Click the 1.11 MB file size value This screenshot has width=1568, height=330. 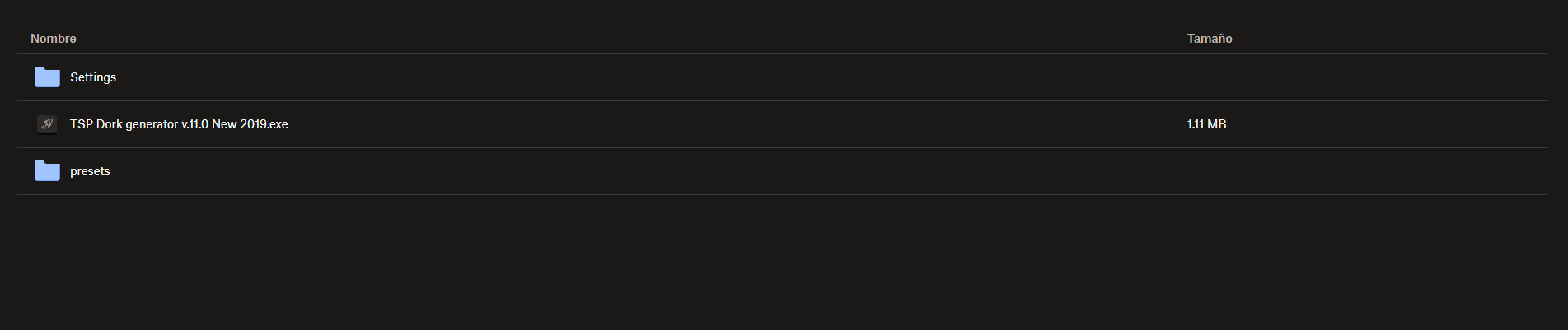1206,124
